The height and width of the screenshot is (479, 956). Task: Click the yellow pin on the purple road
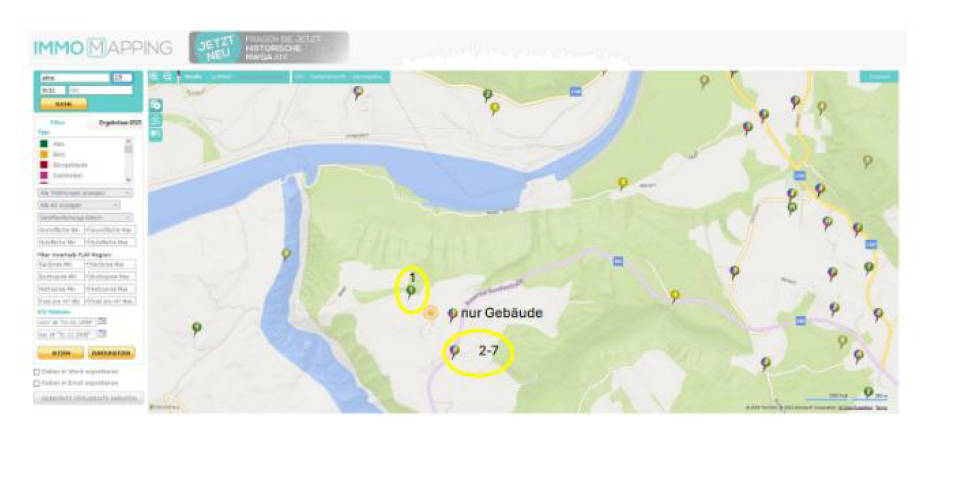point(674,296)
